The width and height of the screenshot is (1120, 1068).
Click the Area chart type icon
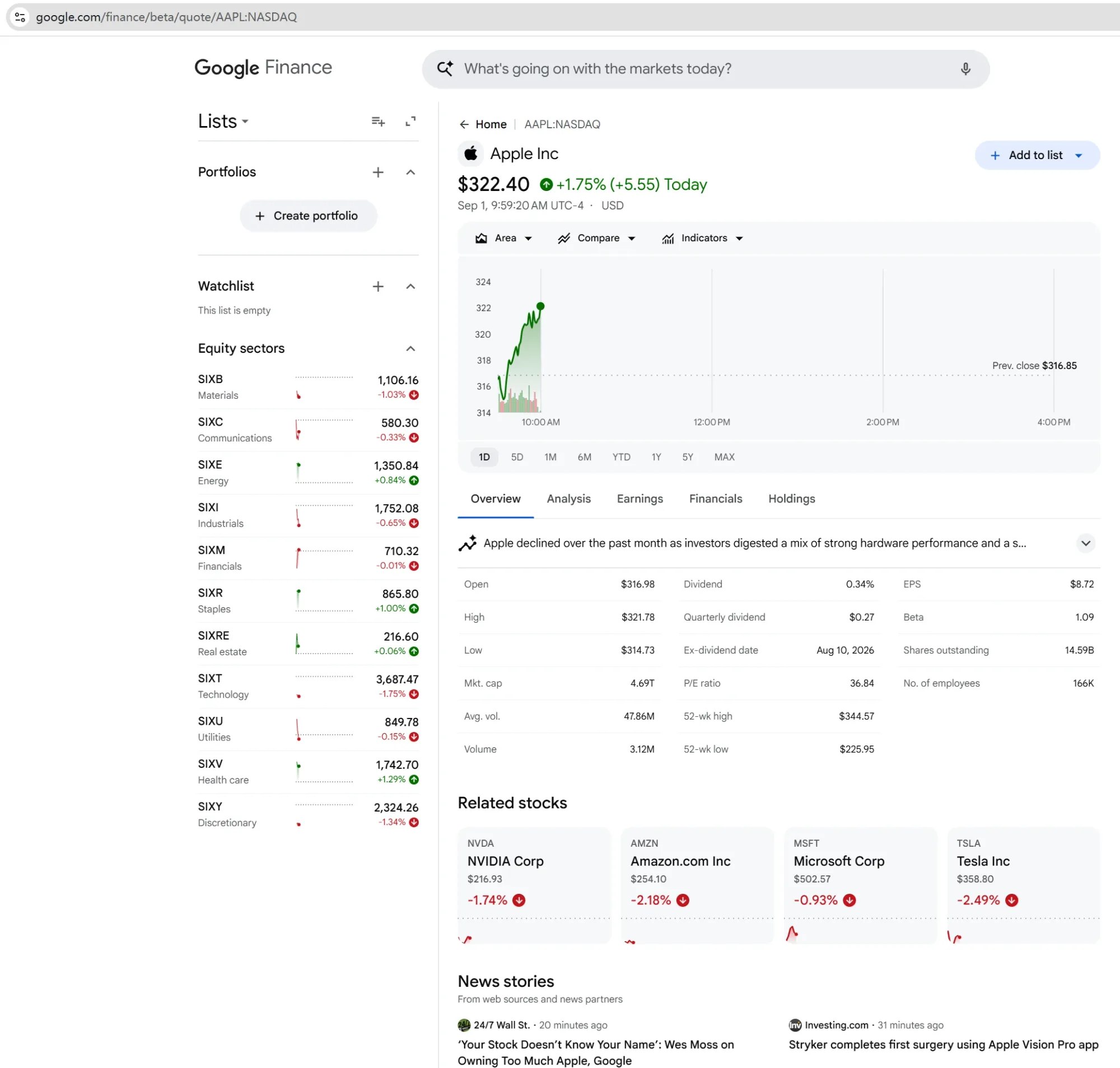coord(482,239)
